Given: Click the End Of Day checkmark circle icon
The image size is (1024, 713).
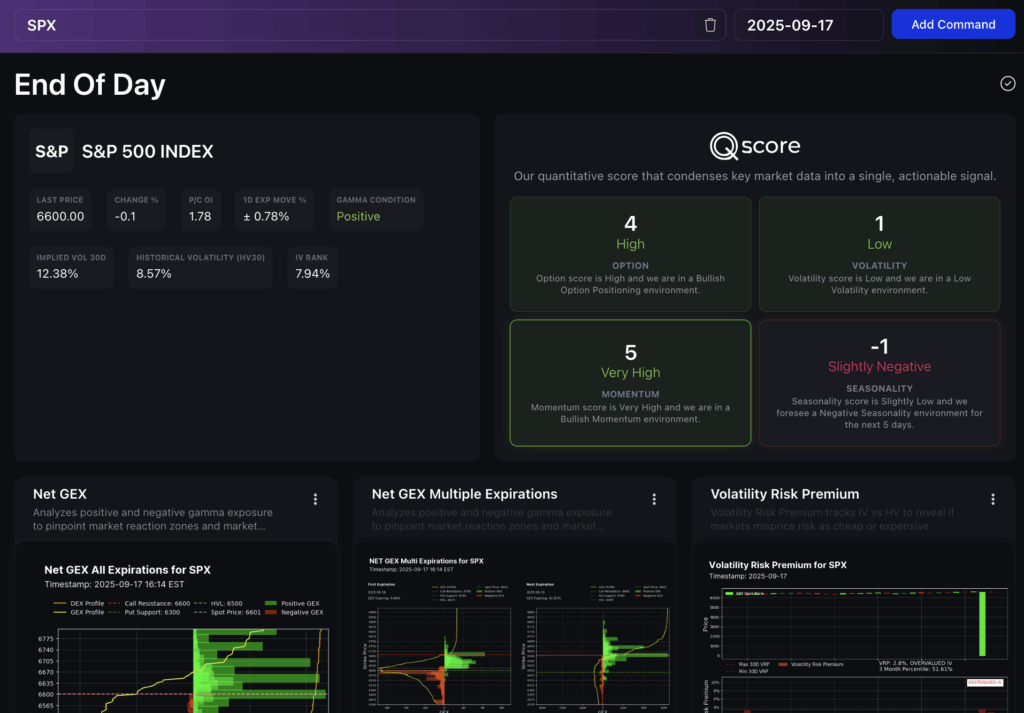Looking at the screenshot, I should [1007, 84].
